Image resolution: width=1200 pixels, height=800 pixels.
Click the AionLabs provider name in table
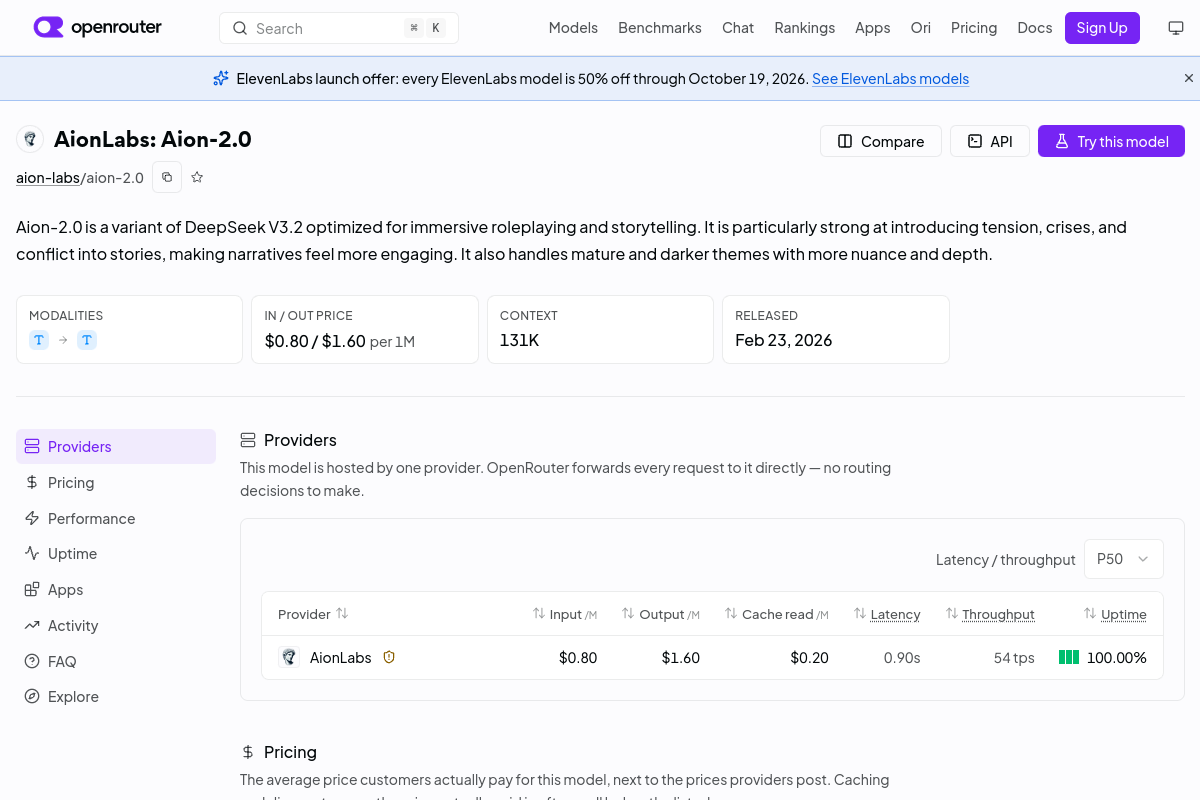pos(341,658)
